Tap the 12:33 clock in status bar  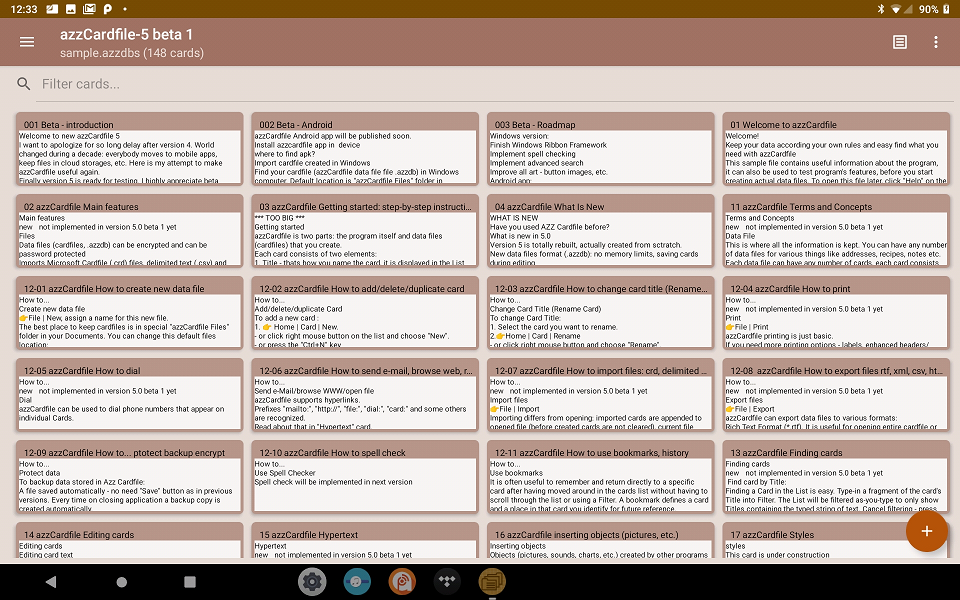click(x=24, y=9)
